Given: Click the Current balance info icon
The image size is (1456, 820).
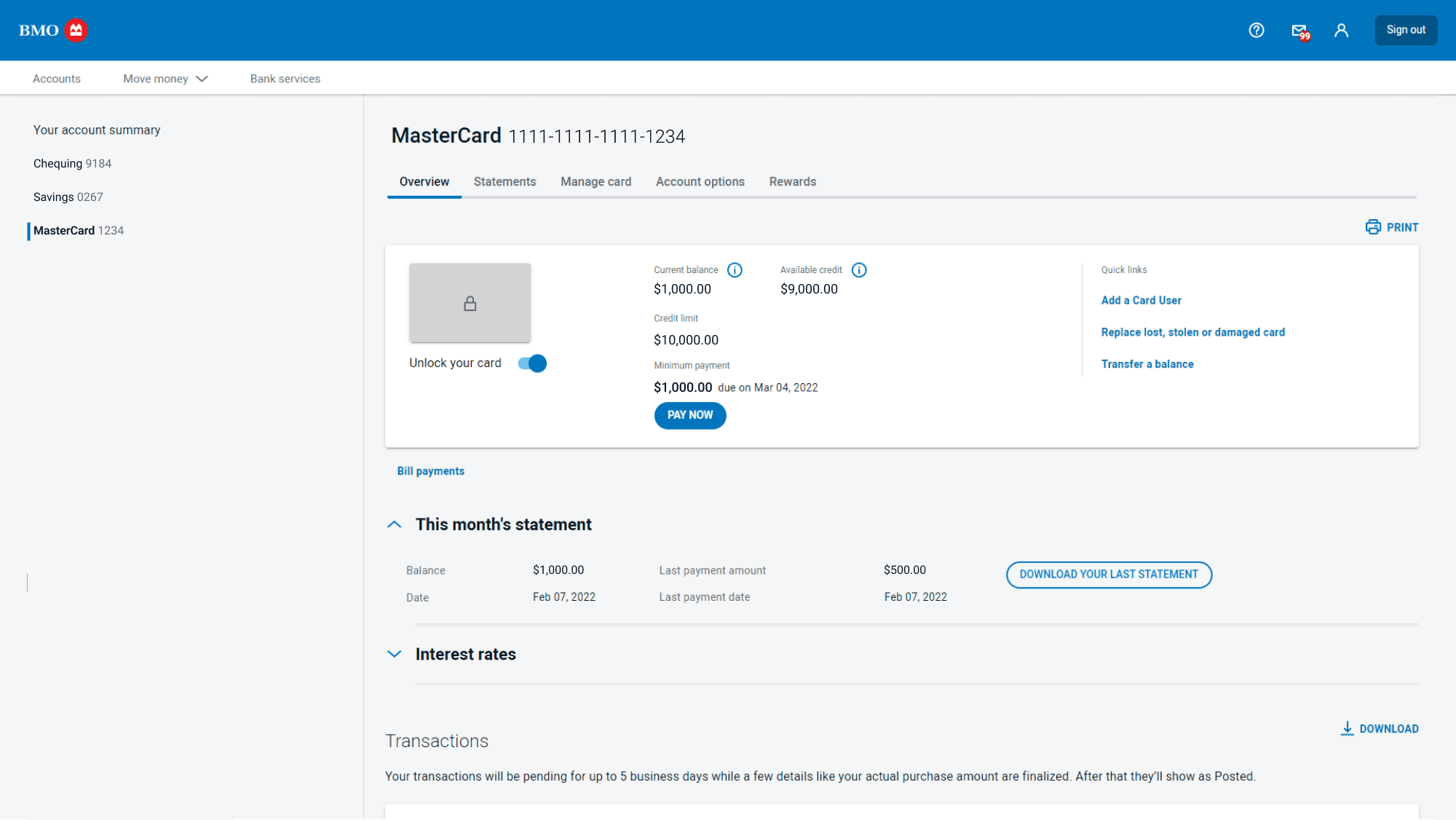Looking at the screenshot, I should 735,270.
